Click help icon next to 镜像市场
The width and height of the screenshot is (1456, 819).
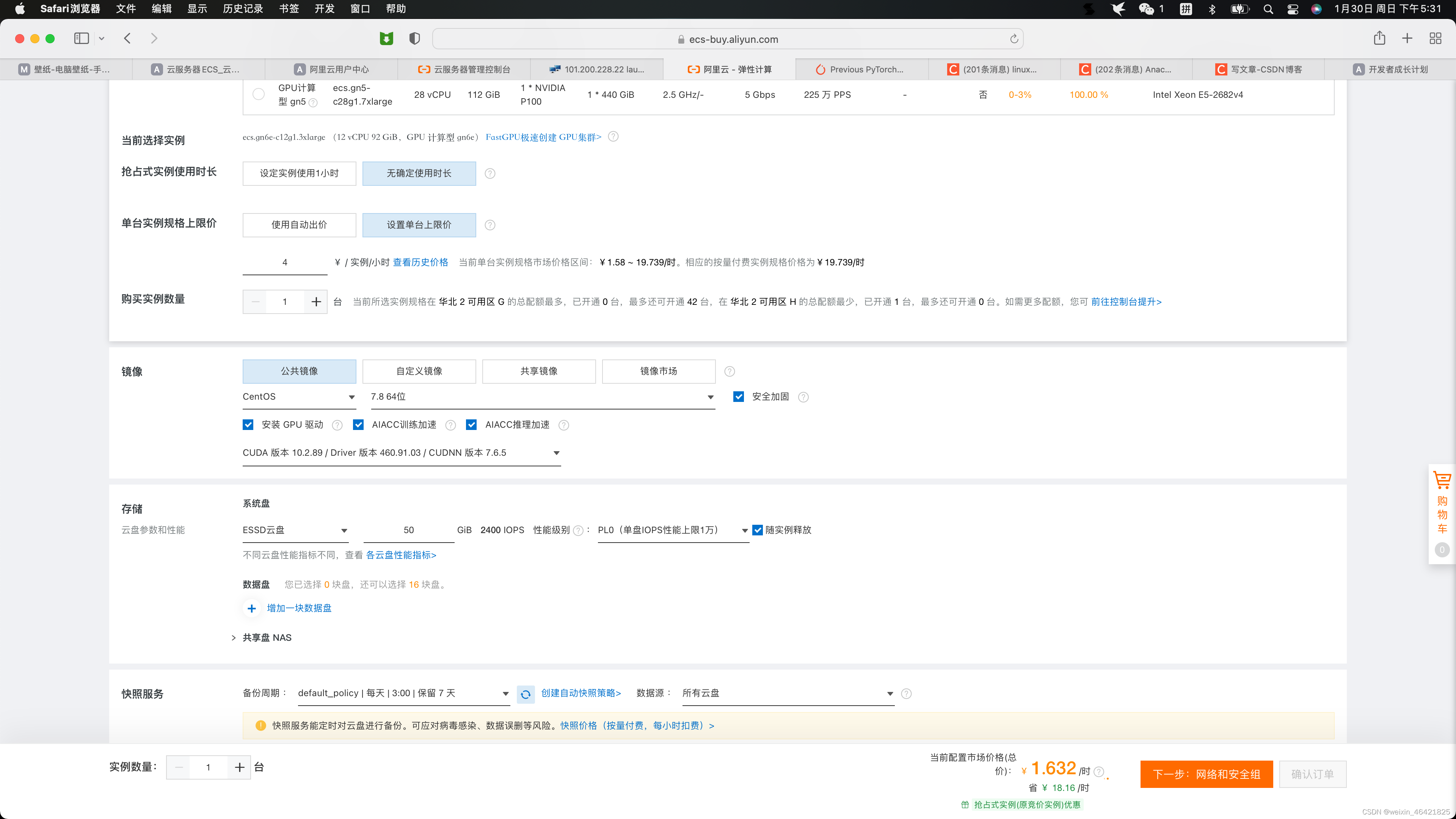[x=730, y=371]
